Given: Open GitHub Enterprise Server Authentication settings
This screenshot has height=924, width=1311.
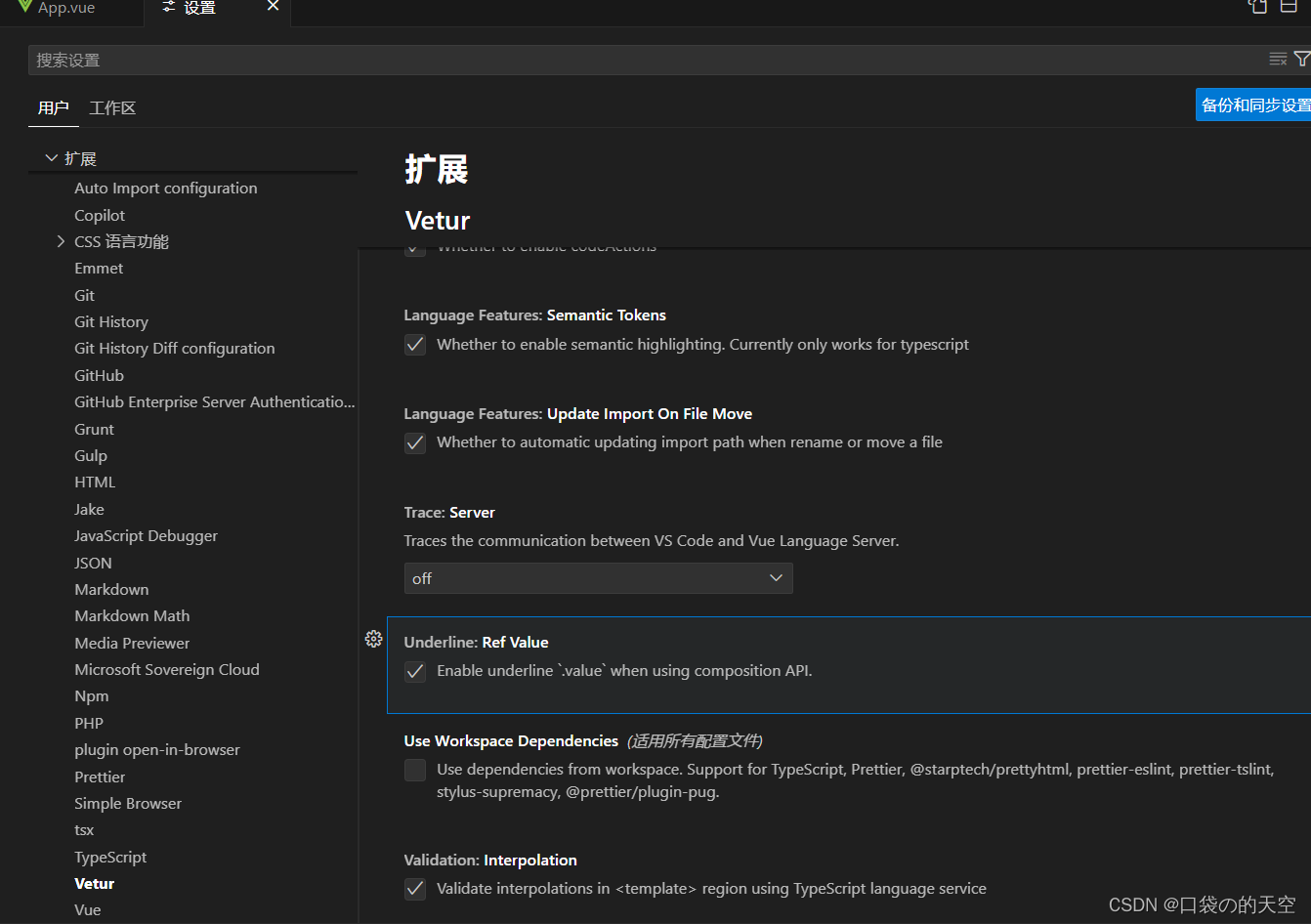Looking at the screenshot, I should click(x=215, y=402).
